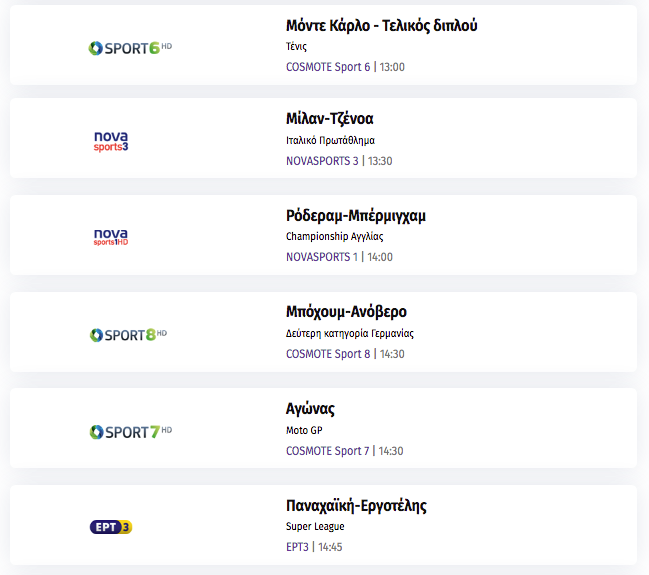Open the Παναχαϊκή-Εργοτέλης match title

(x=356, y=506)
